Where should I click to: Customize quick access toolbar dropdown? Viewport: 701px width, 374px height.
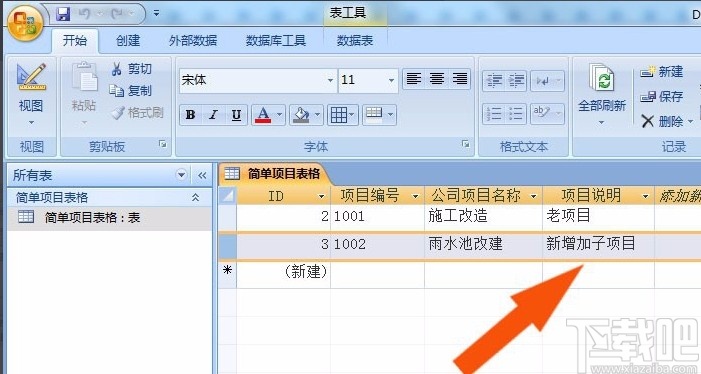click(156, 13)
